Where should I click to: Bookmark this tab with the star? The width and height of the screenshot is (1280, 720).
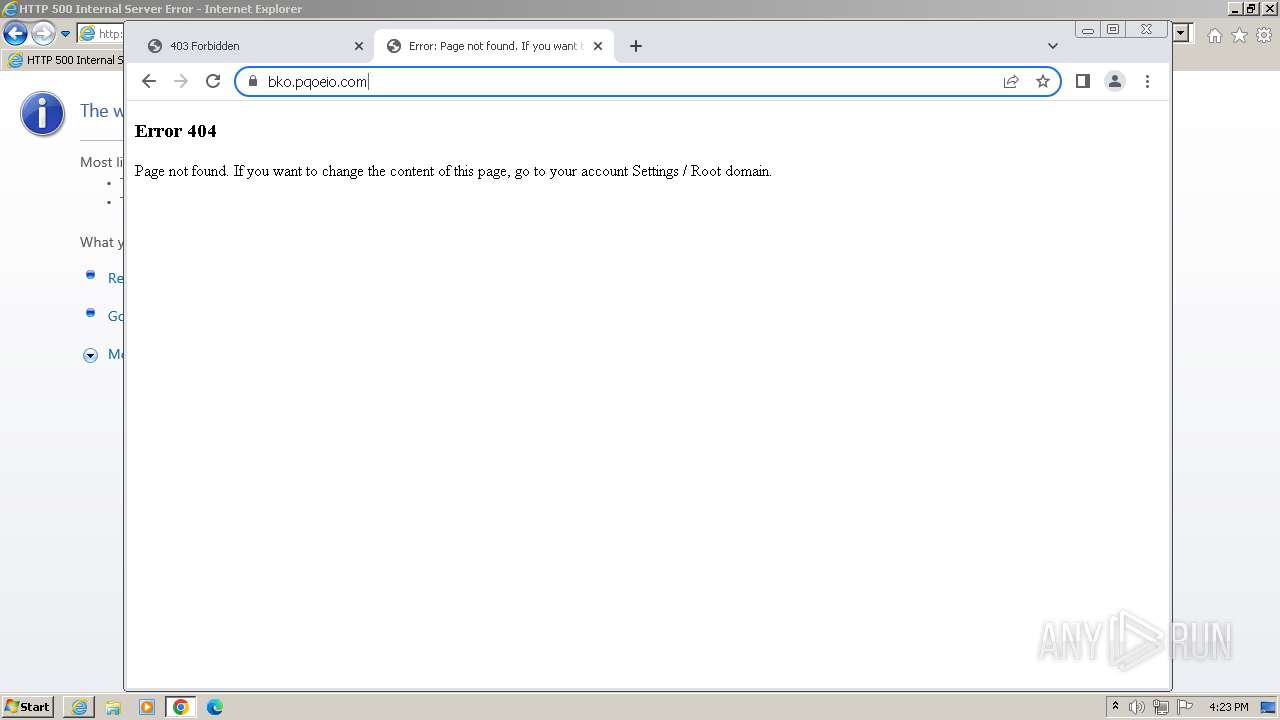point(1043,81)
